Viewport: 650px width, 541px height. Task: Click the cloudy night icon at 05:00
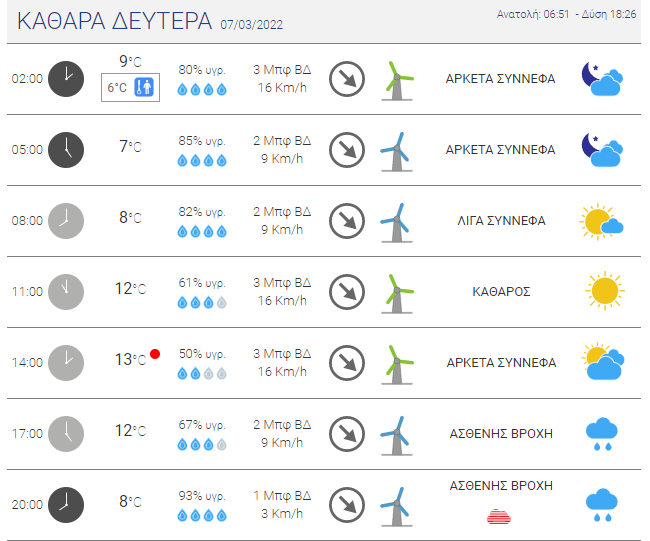pos(602,149)
